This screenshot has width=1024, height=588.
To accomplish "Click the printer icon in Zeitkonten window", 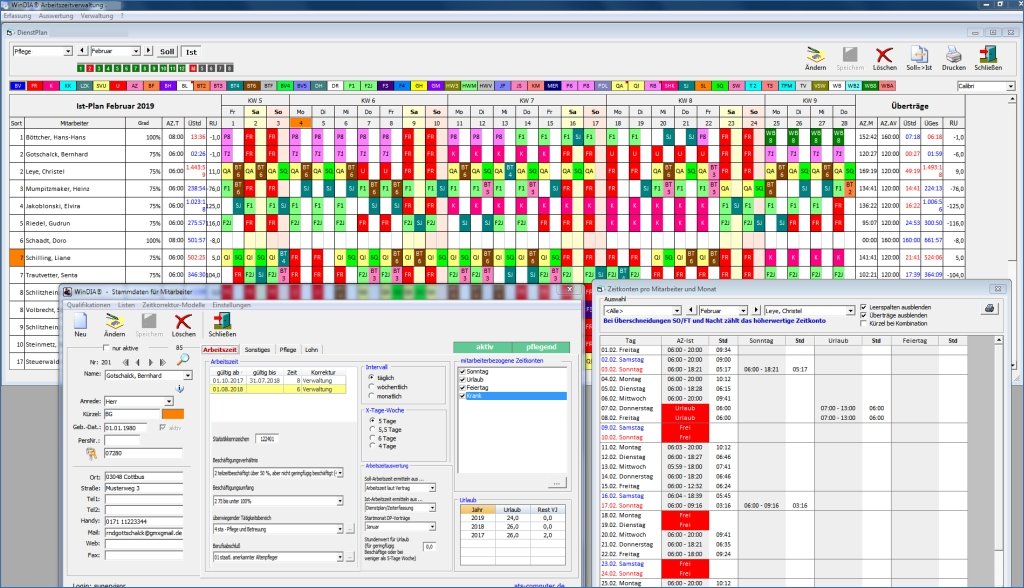I will 990,308.
